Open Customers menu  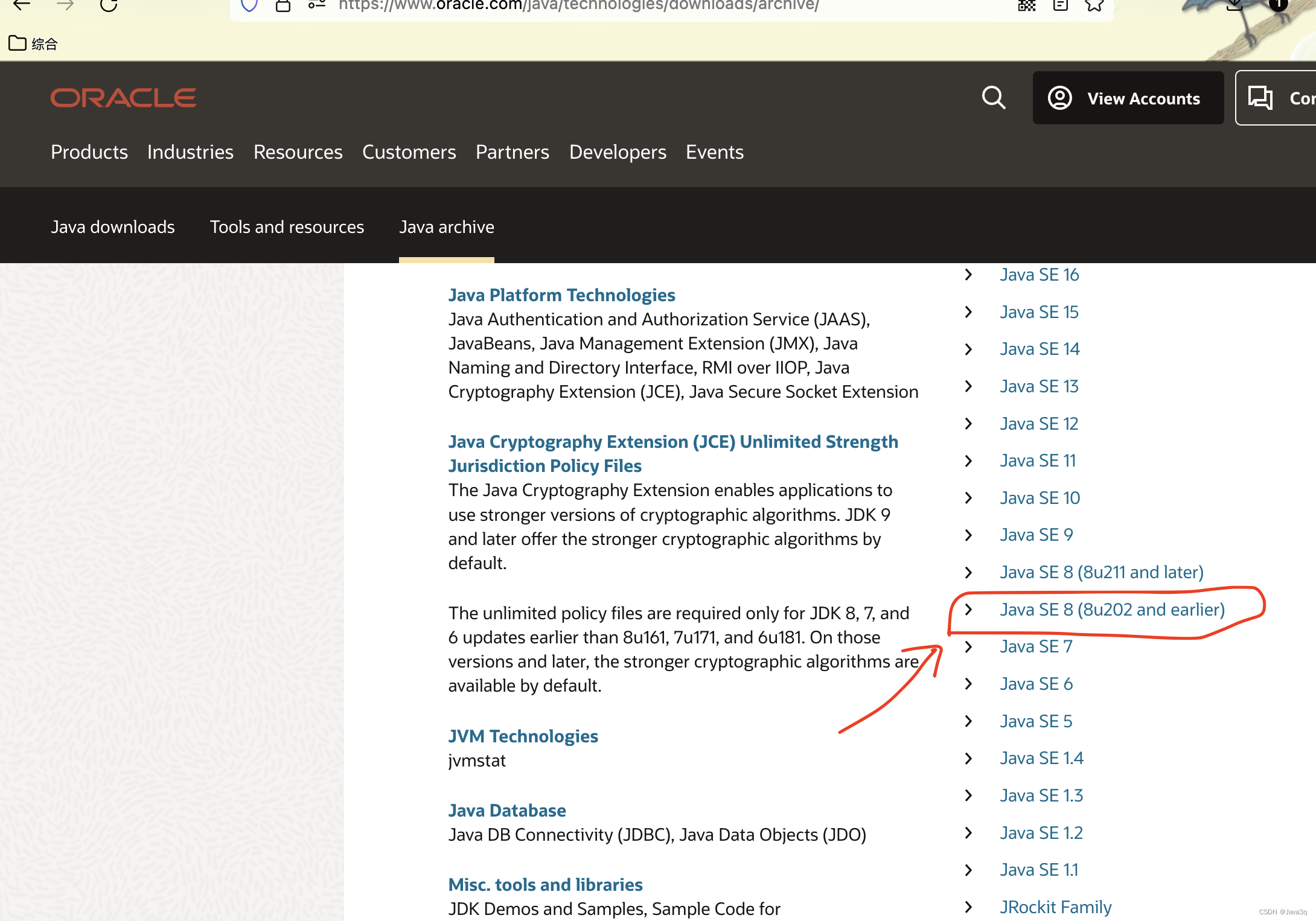click(409, 152)
